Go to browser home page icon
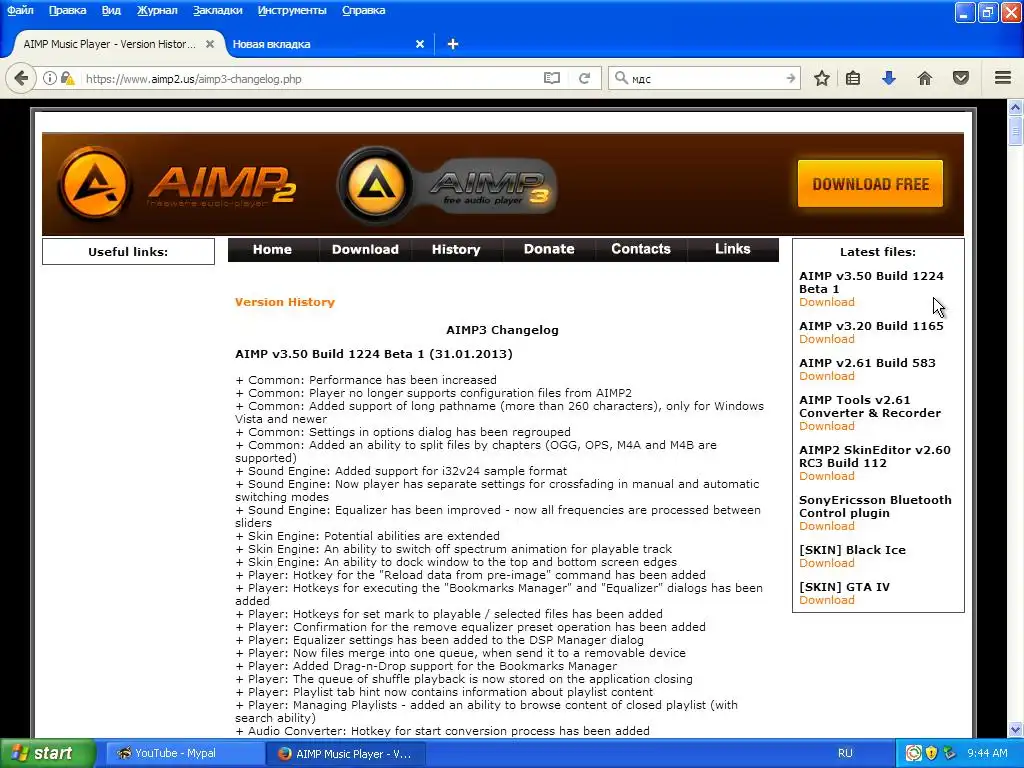This screenshot has height=768, width=1024. [x=925, y=78]
